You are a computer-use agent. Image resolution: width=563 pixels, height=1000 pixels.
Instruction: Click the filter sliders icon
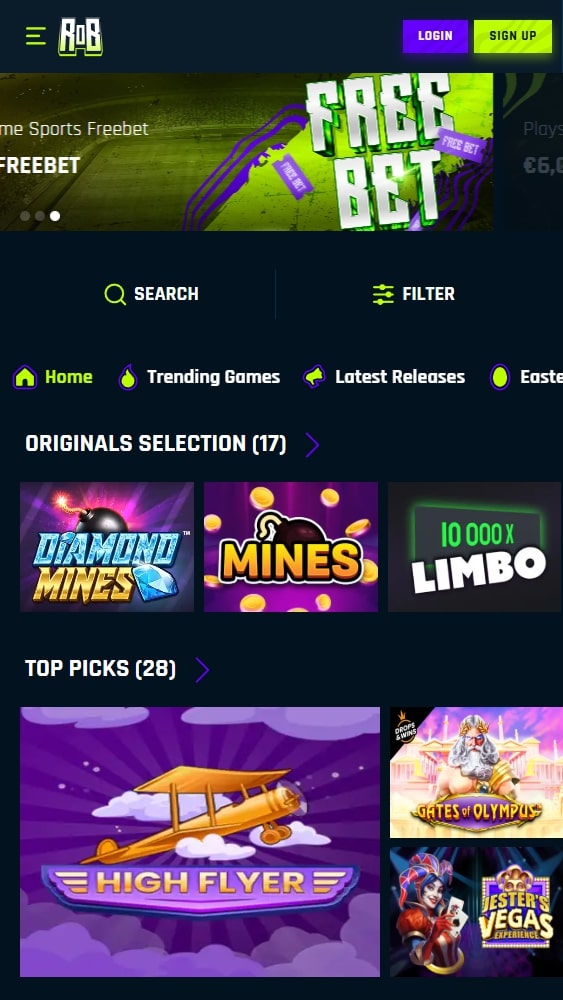pos(383,294)
